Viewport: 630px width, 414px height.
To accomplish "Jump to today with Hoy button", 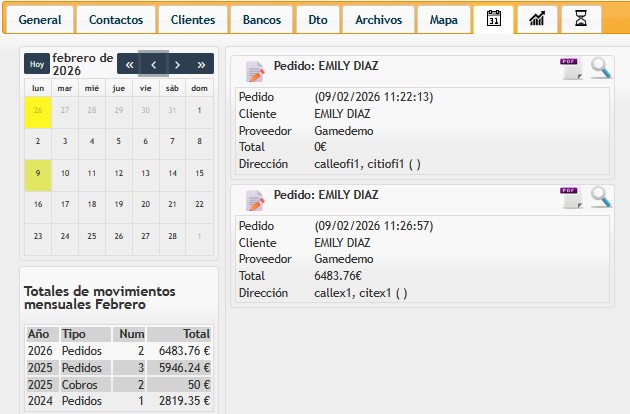I will pyautogui.click(x=37, y=64).
